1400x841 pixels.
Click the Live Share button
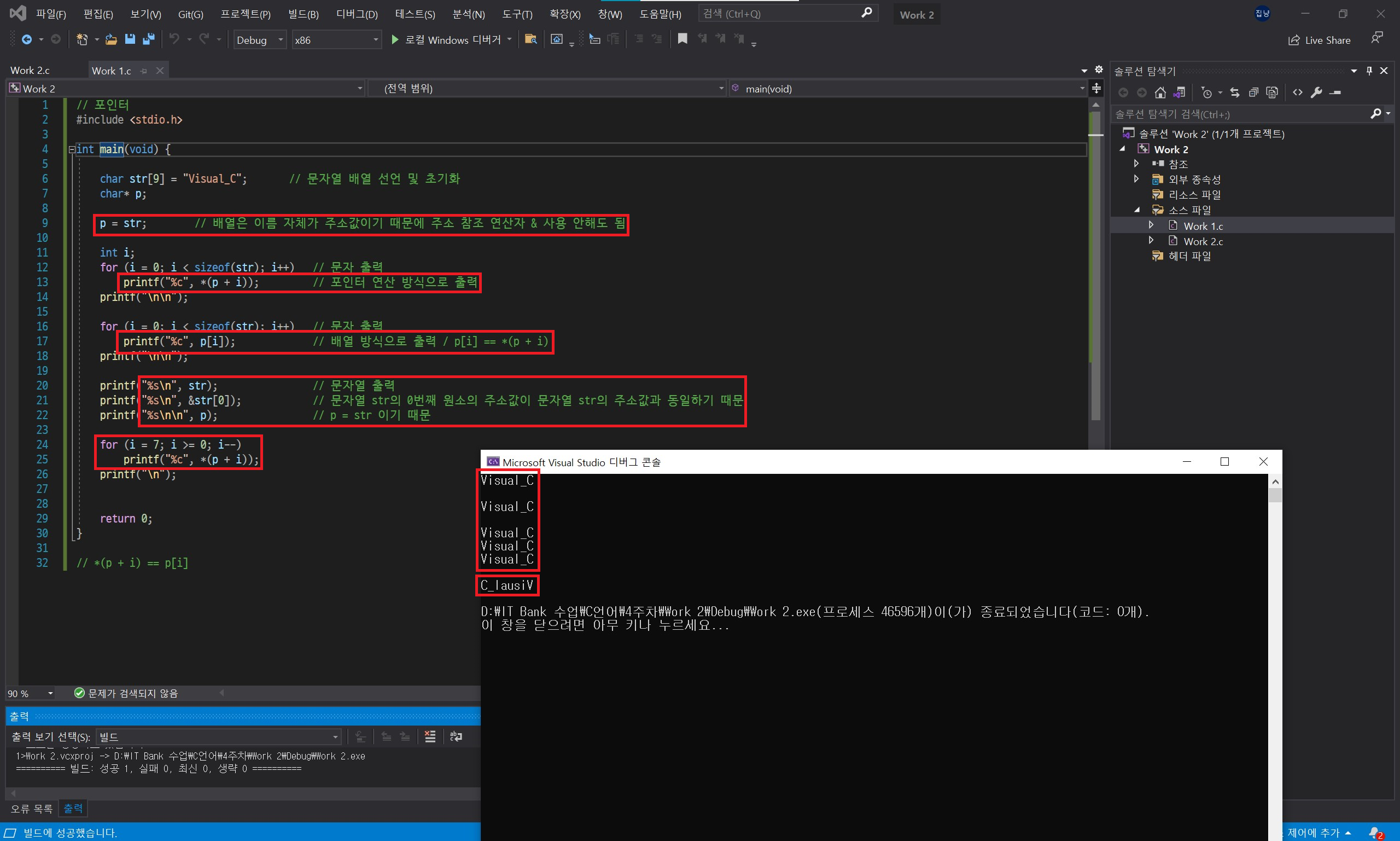tap(1319, 40)
